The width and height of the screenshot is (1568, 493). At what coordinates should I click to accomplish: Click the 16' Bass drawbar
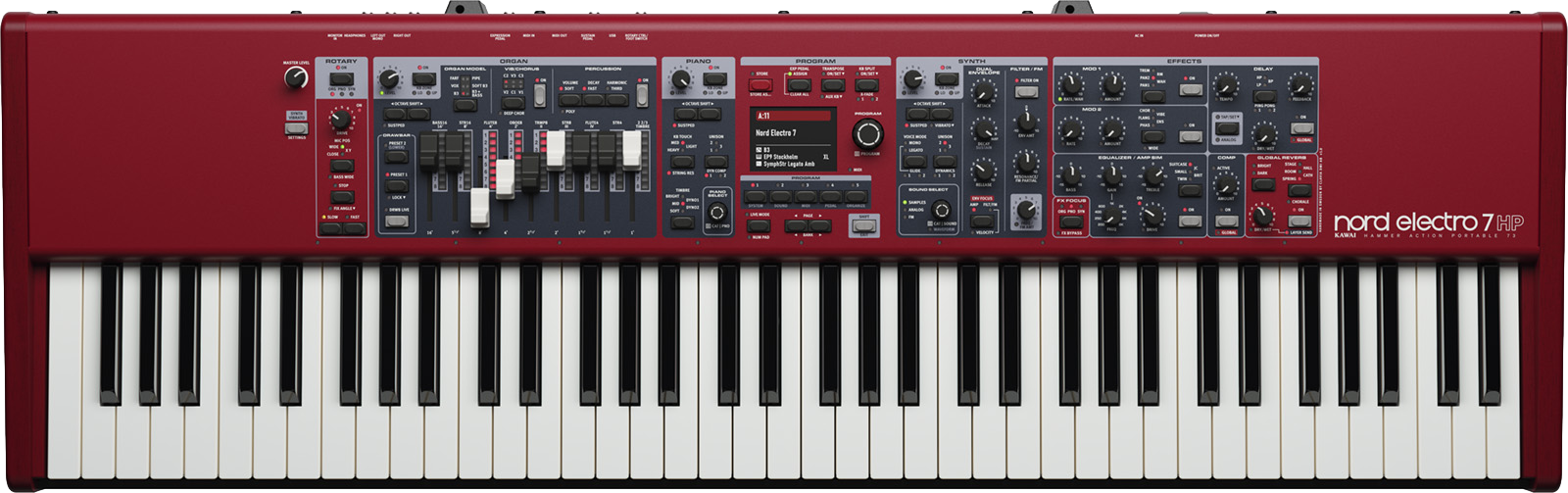pyautogui.click(x=429, y=152)
